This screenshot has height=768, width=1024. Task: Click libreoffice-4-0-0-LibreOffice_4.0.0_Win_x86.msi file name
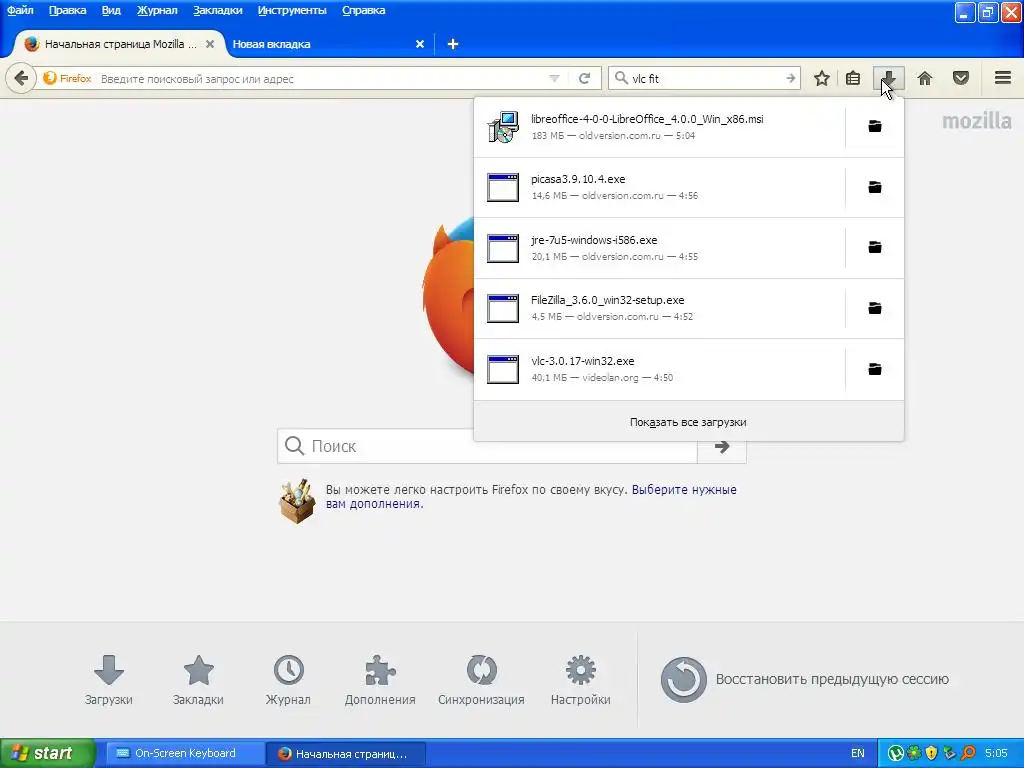pos(647,119)
